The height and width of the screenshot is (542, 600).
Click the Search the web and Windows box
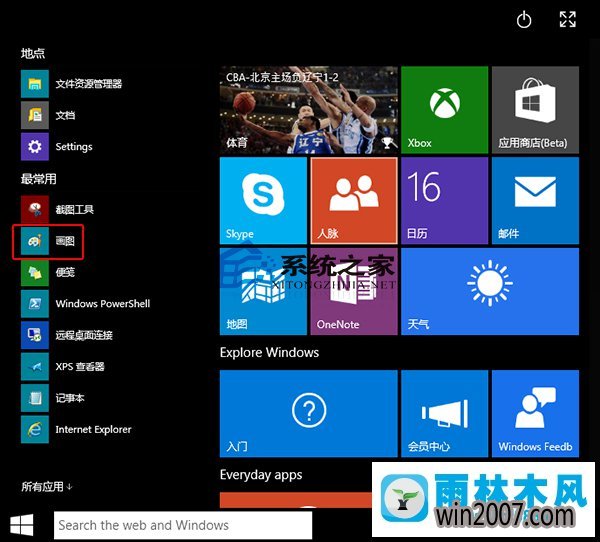[x=183, y=525]
